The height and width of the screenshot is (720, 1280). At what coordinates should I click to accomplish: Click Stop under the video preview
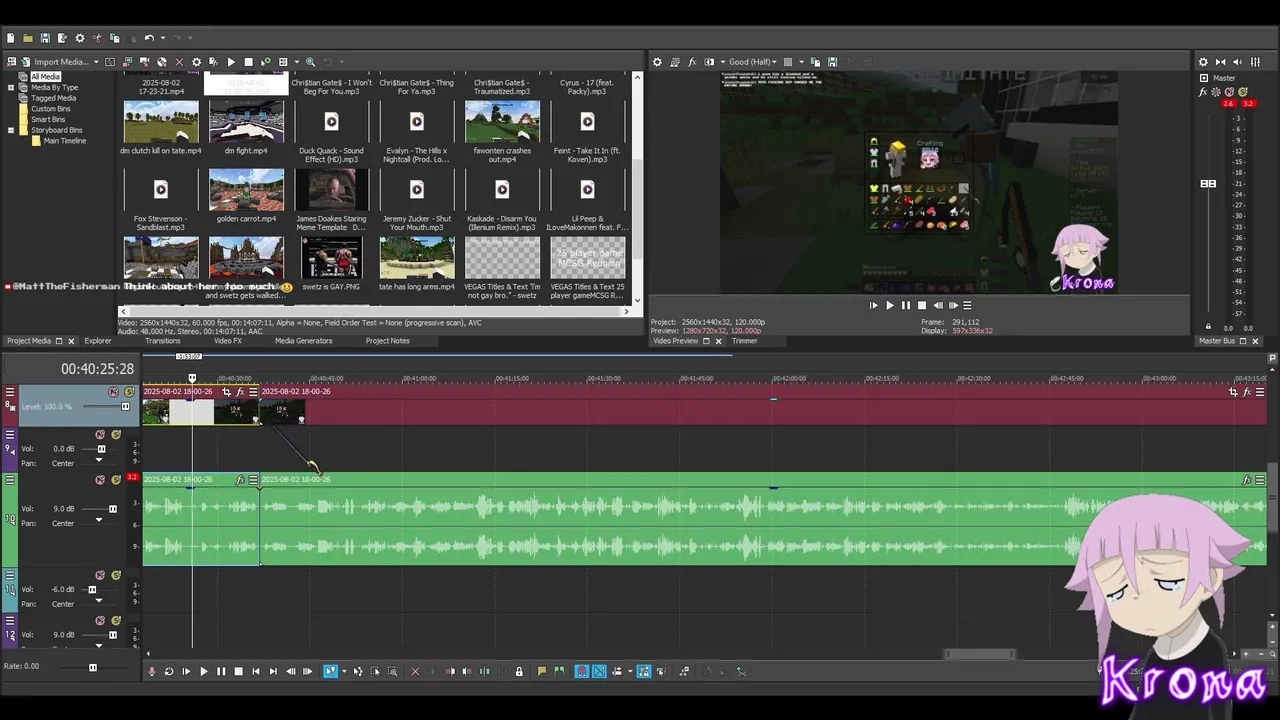coord(922,306)
